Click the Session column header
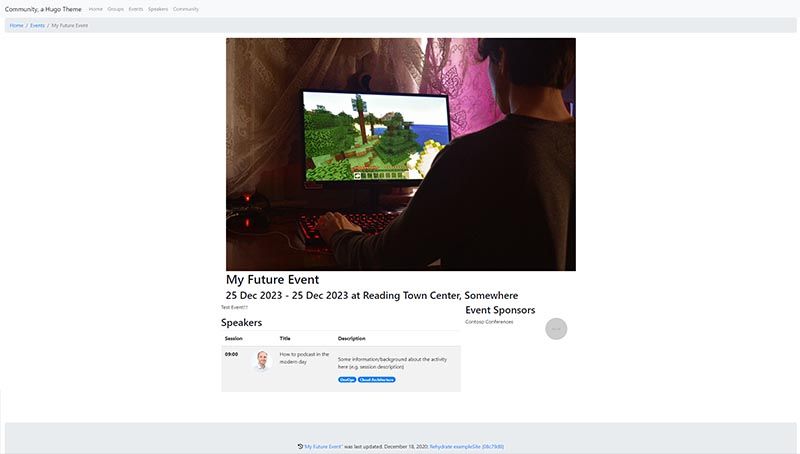 pyautogui.click(x=234, y=338)
